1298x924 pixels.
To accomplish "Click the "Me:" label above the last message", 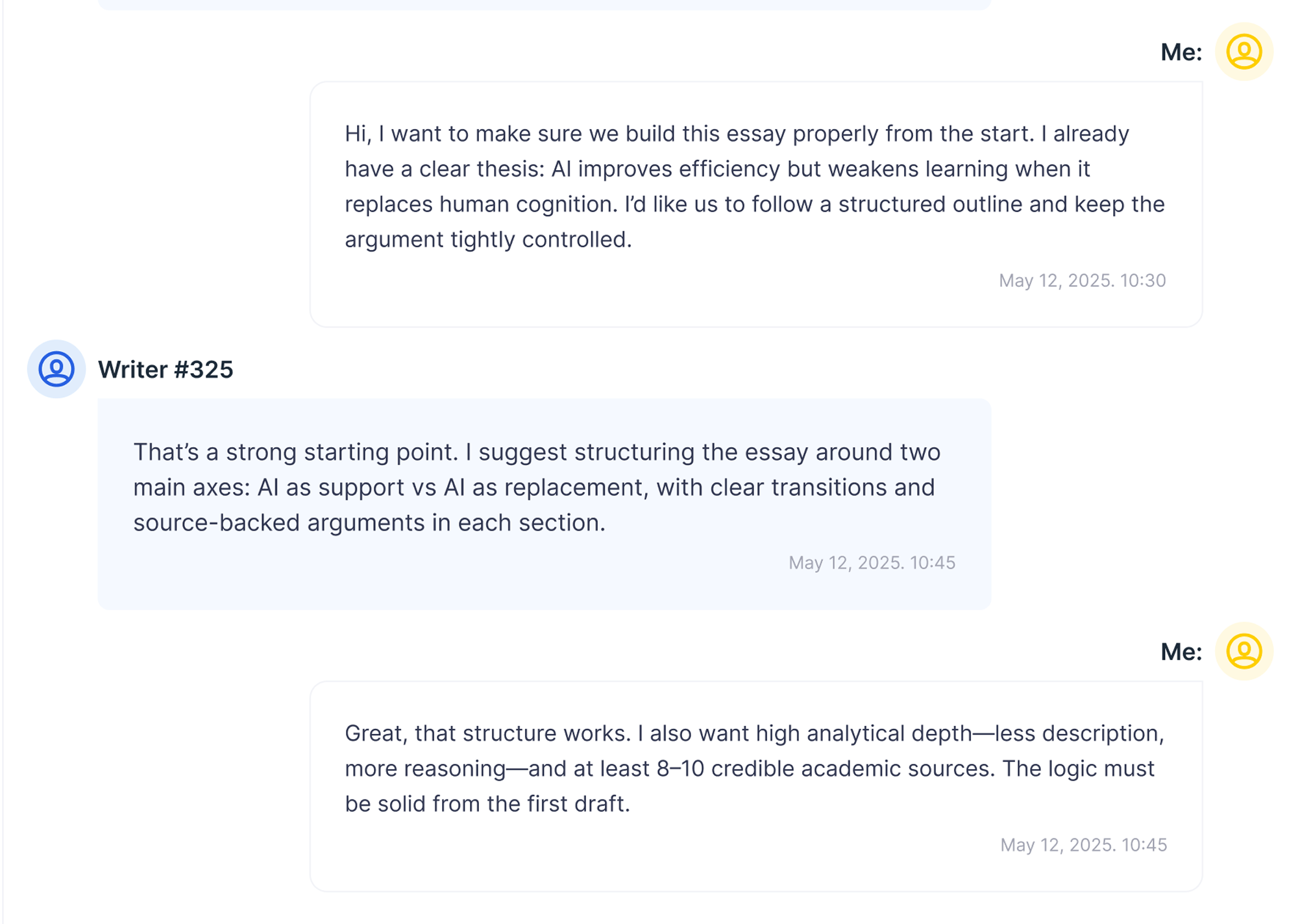I will 1181,652.
